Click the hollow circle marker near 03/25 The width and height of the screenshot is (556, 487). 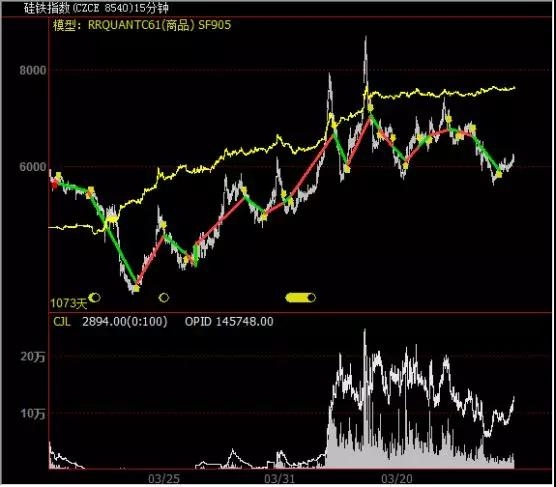pyautogui.click(x=164, y=298)
